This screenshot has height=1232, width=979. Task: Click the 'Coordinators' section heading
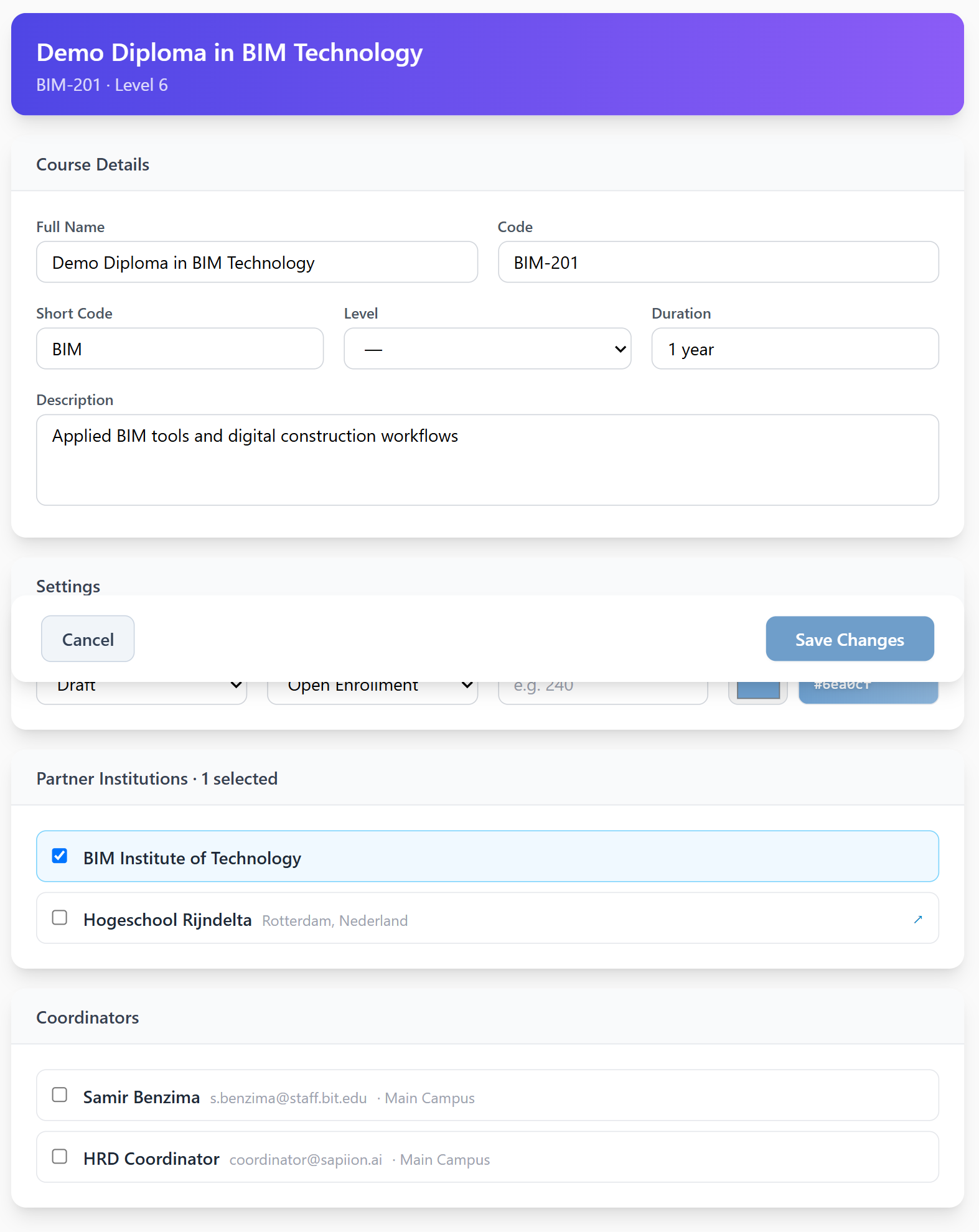pyautogui.click(x=88, y=1017)
